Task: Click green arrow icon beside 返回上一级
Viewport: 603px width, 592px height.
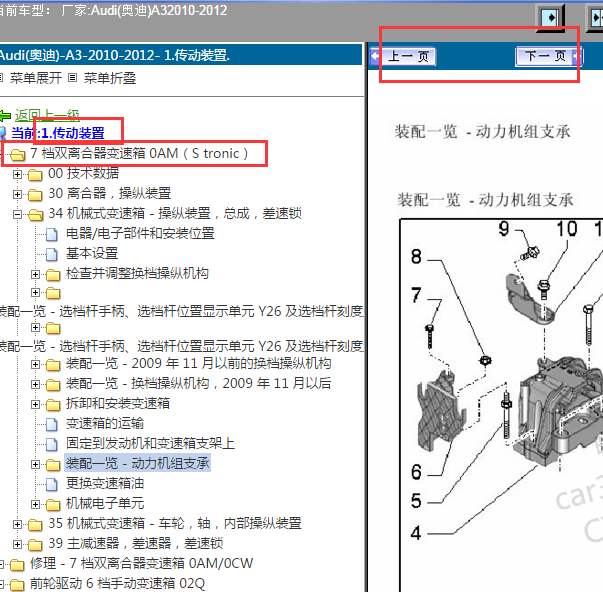Action: 5,115
